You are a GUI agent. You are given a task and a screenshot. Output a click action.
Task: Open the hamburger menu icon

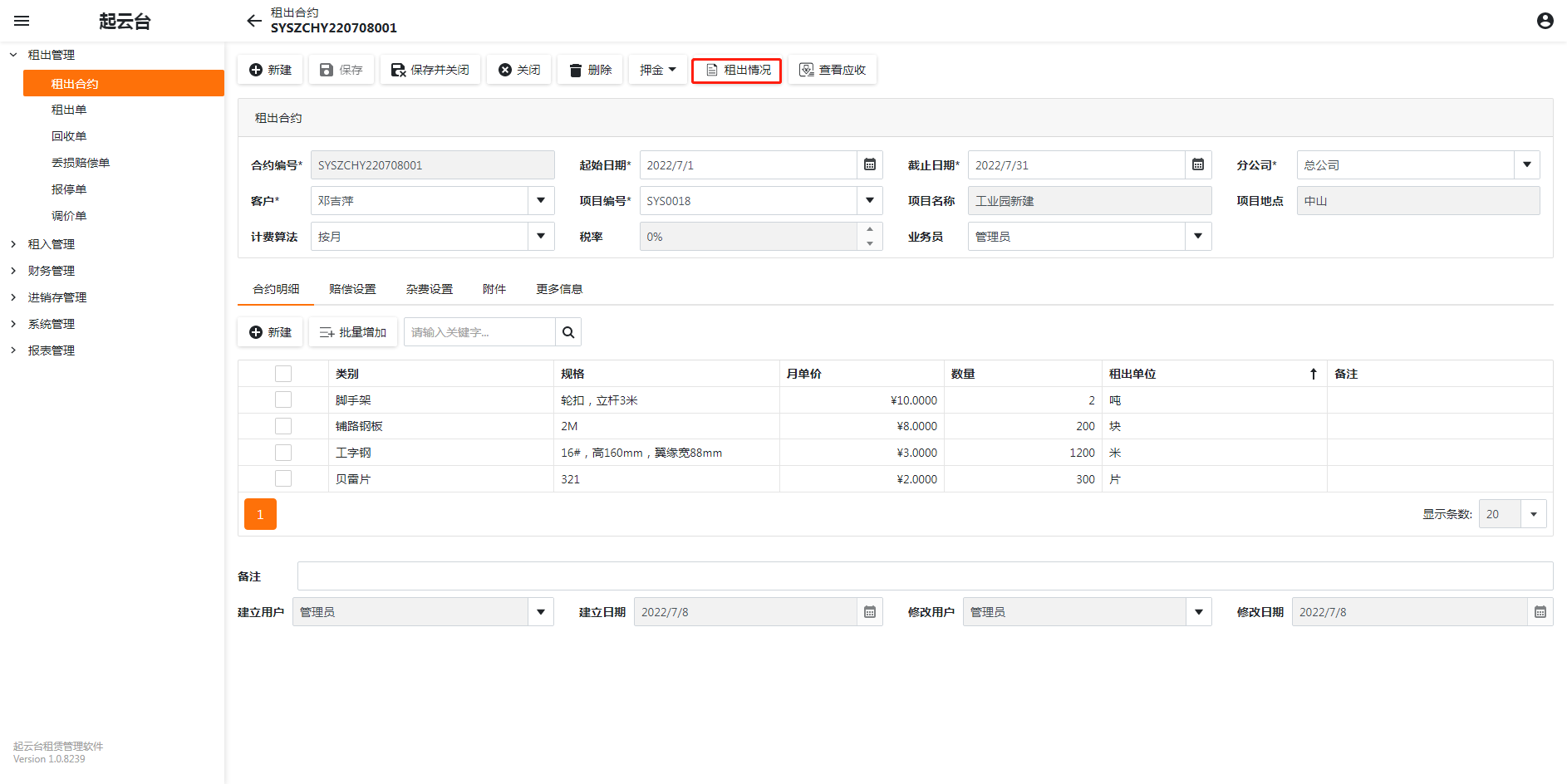(22, 21)
